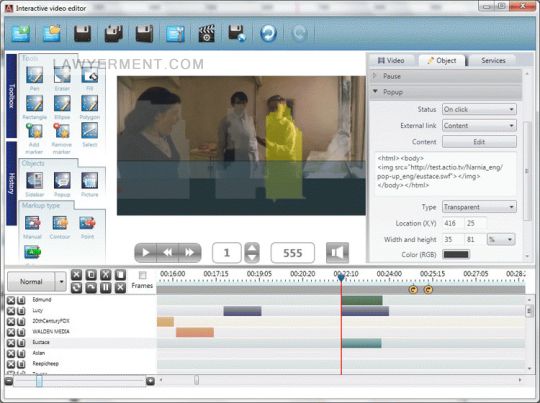Click the fast-forward button

point(189,252)
